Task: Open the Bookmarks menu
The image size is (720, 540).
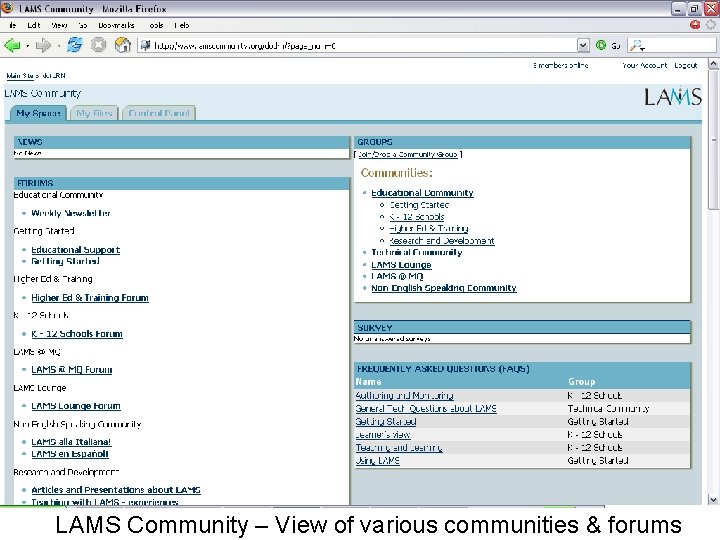Action: click(116, 25)
